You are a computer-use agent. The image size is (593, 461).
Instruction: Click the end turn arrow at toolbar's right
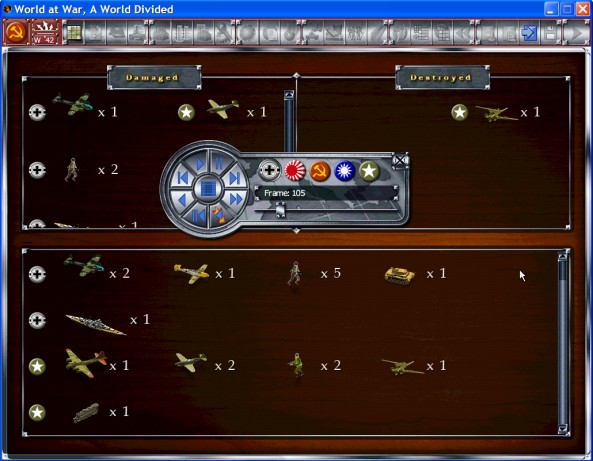(576, 33)
